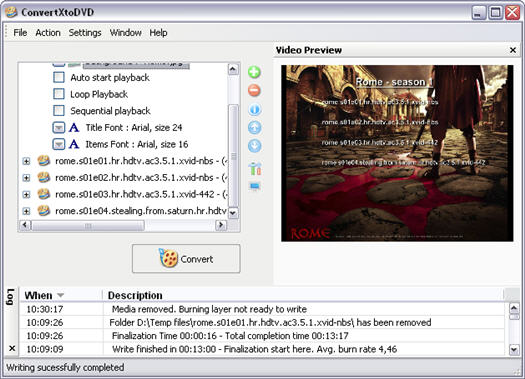This screenshot has height=379, width=525.
Task: Enable Auto start playback checkbox
Action: [59, 77]
